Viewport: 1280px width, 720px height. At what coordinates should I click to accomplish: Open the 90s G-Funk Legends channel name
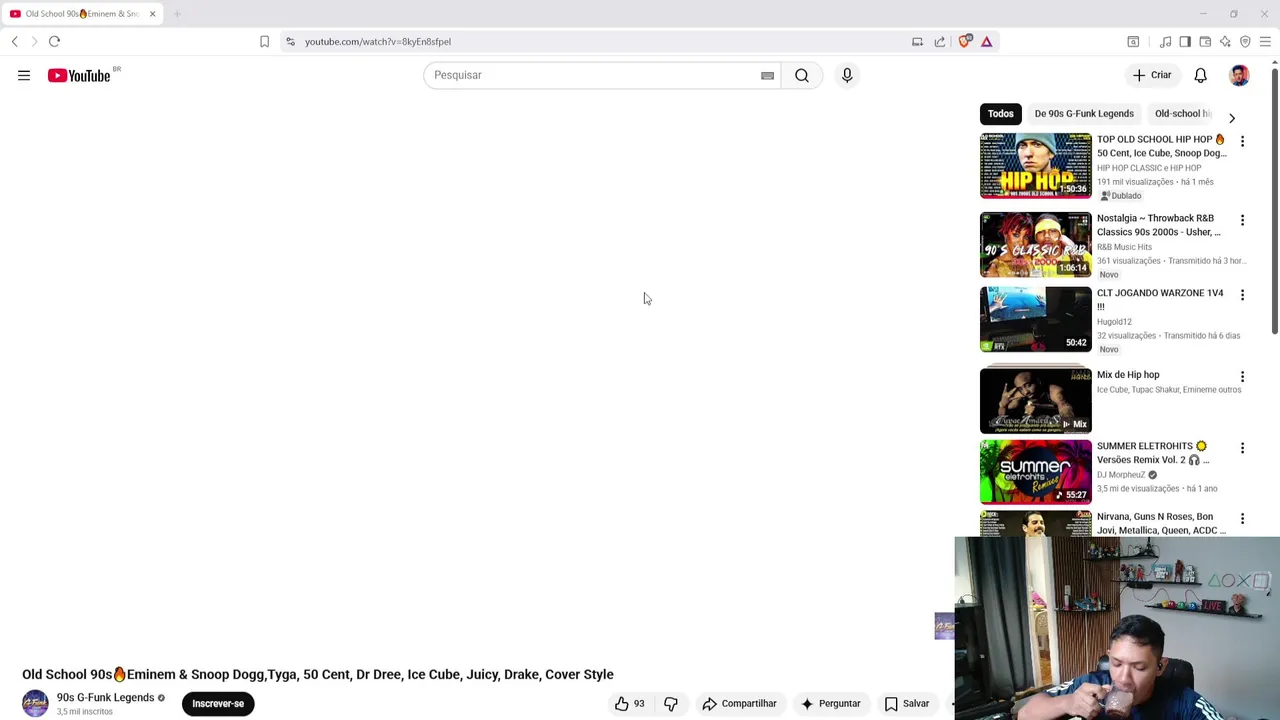(x=105, y=698)
